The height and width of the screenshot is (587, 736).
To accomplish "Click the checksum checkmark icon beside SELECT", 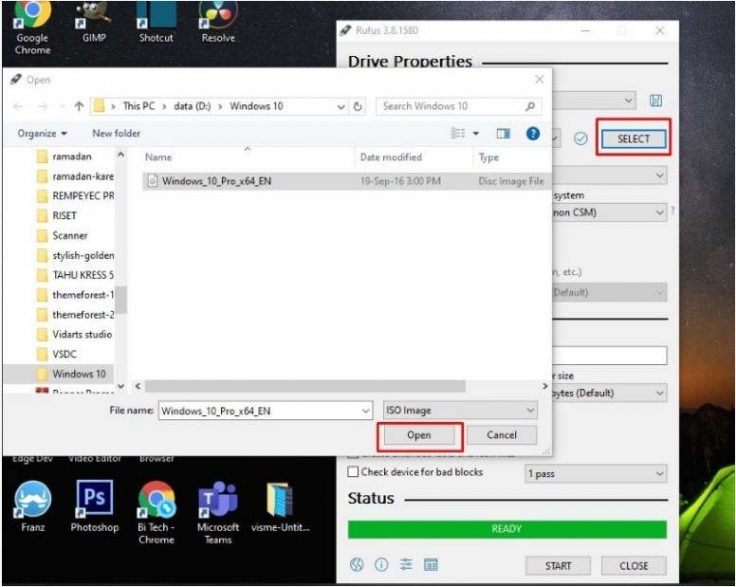I will [580, 139].
